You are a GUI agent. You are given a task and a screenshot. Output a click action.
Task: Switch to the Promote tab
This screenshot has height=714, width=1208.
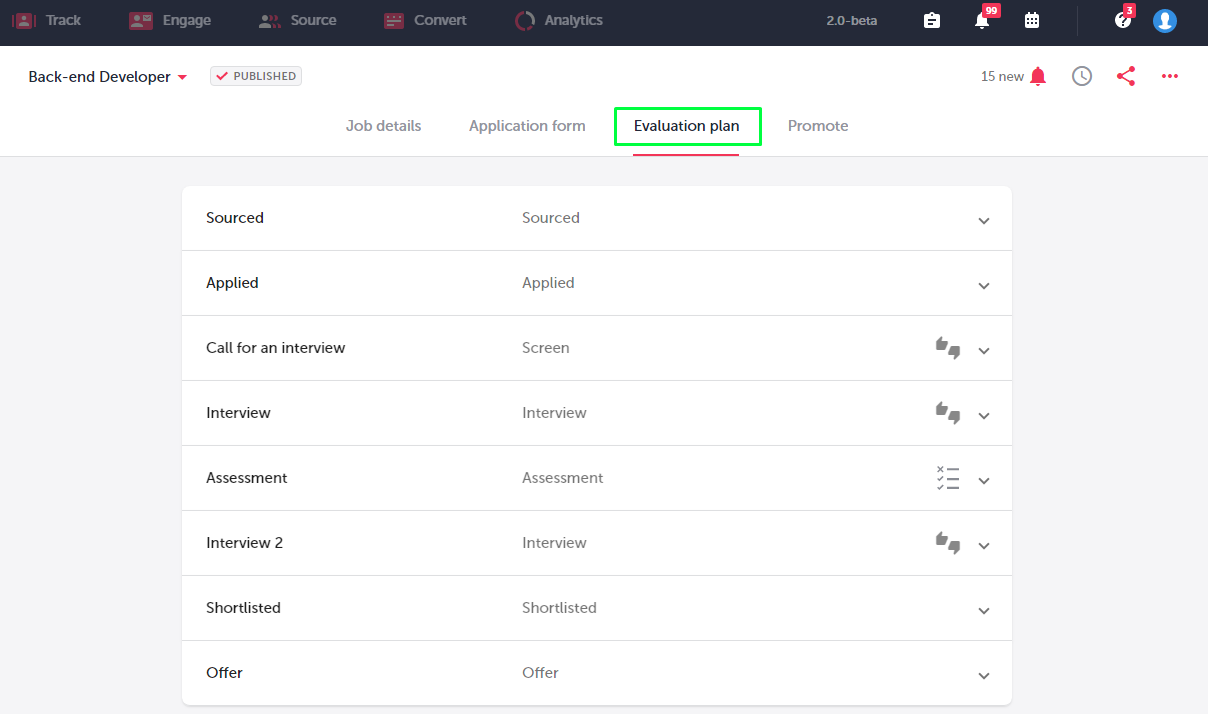tap(818, 125)
